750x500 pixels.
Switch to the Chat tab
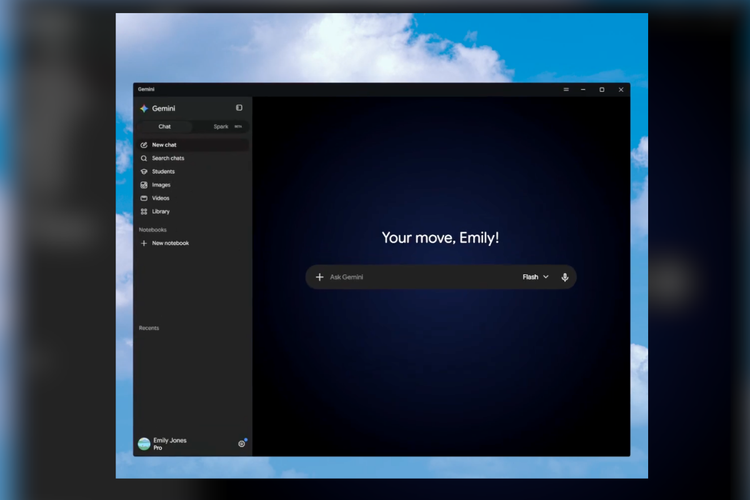165,127
